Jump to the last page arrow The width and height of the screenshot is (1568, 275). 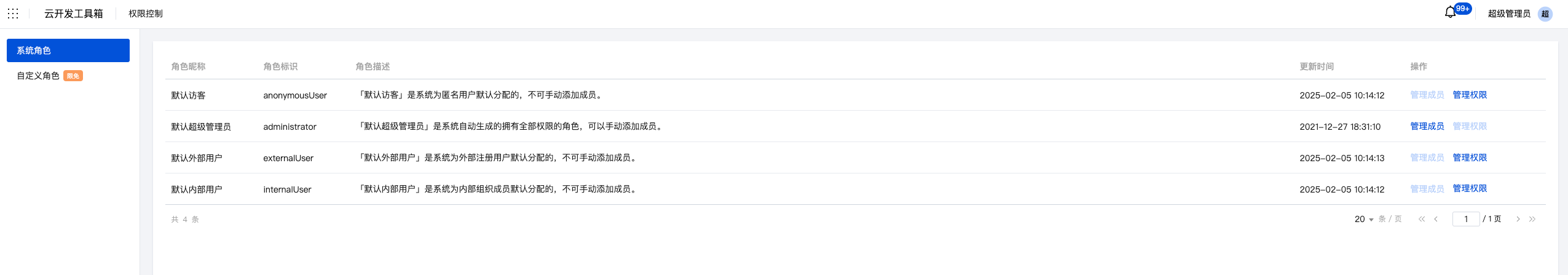1532,219
